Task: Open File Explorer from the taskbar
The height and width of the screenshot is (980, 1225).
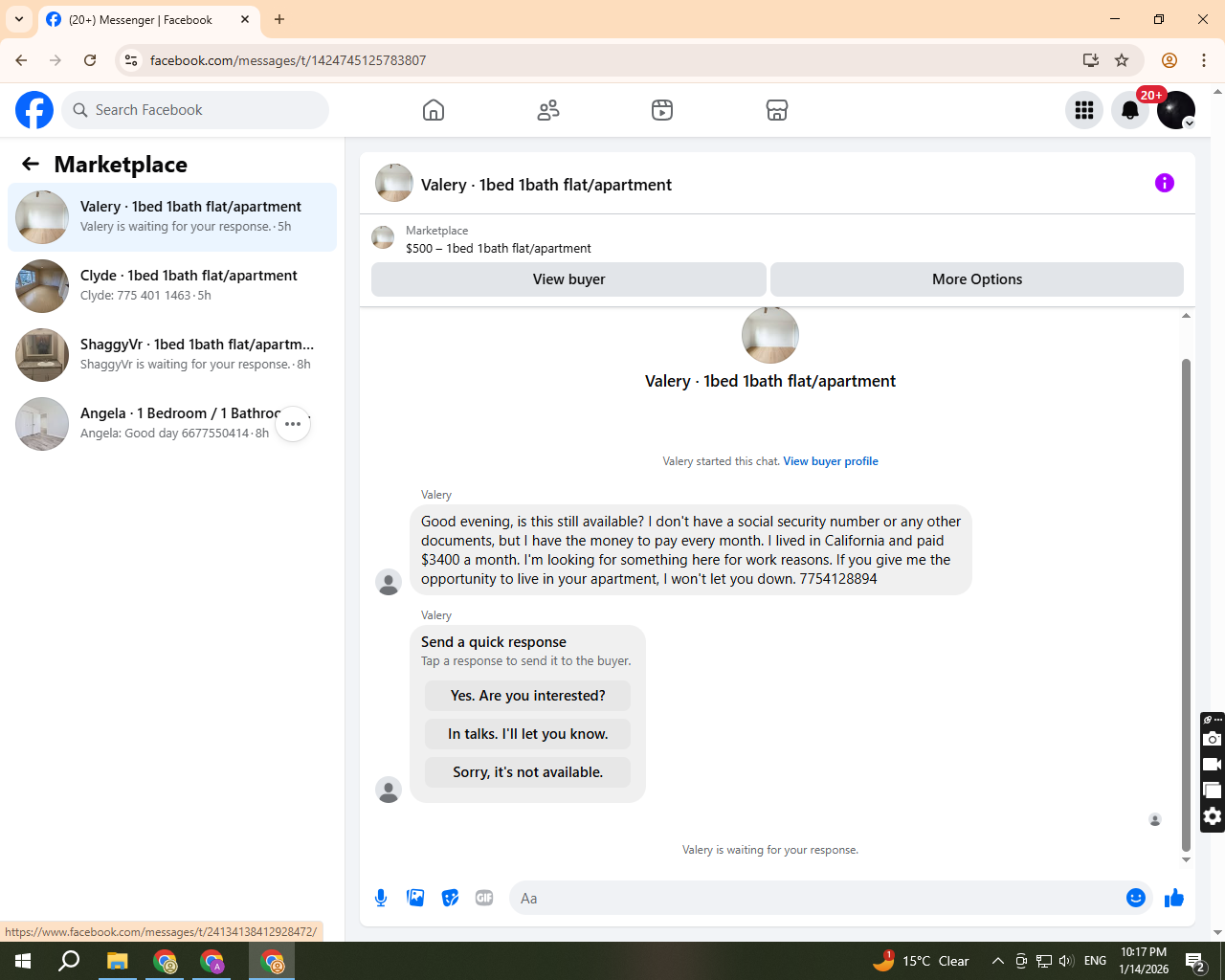Action: pos(117,961)
